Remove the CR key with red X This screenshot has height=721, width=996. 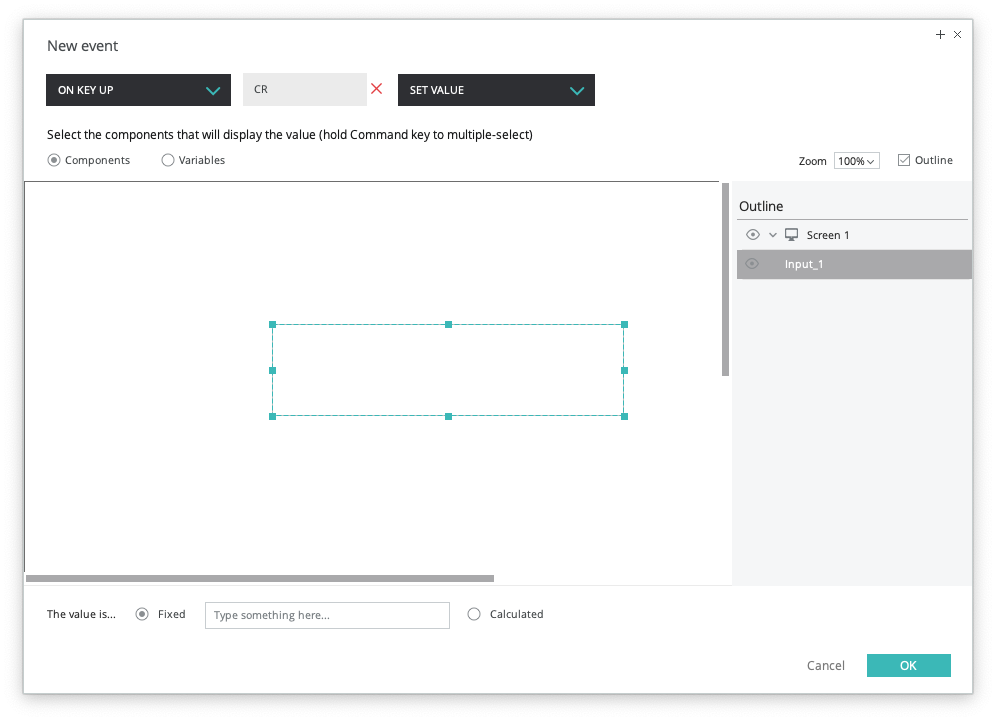(x=377, y=89)
